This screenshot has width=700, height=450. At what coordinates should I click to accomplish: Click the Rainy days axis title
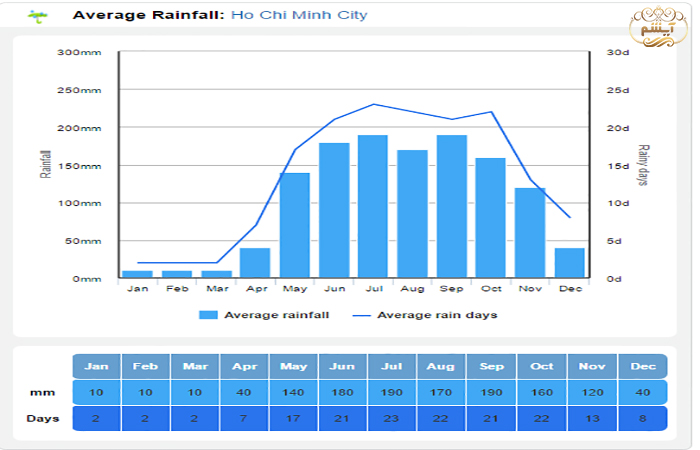point(643,164)
